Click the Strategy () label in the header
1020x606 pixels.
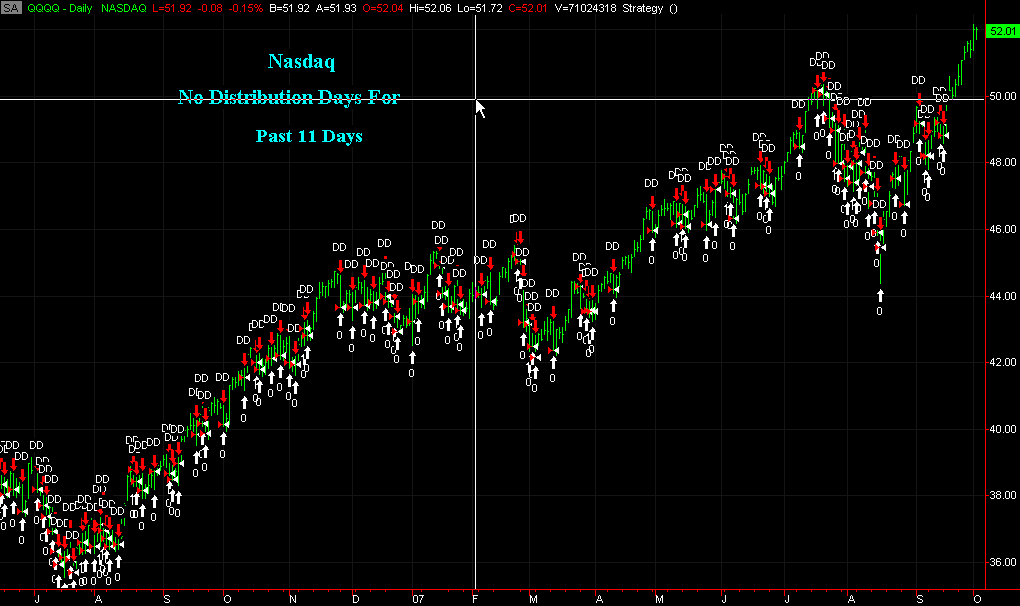(x=650, y=8)
